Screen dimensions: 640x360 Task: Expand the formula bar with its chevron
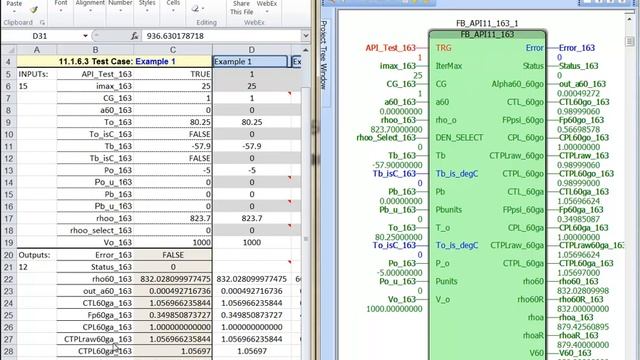pyautogui.click(x=305, y=36)
